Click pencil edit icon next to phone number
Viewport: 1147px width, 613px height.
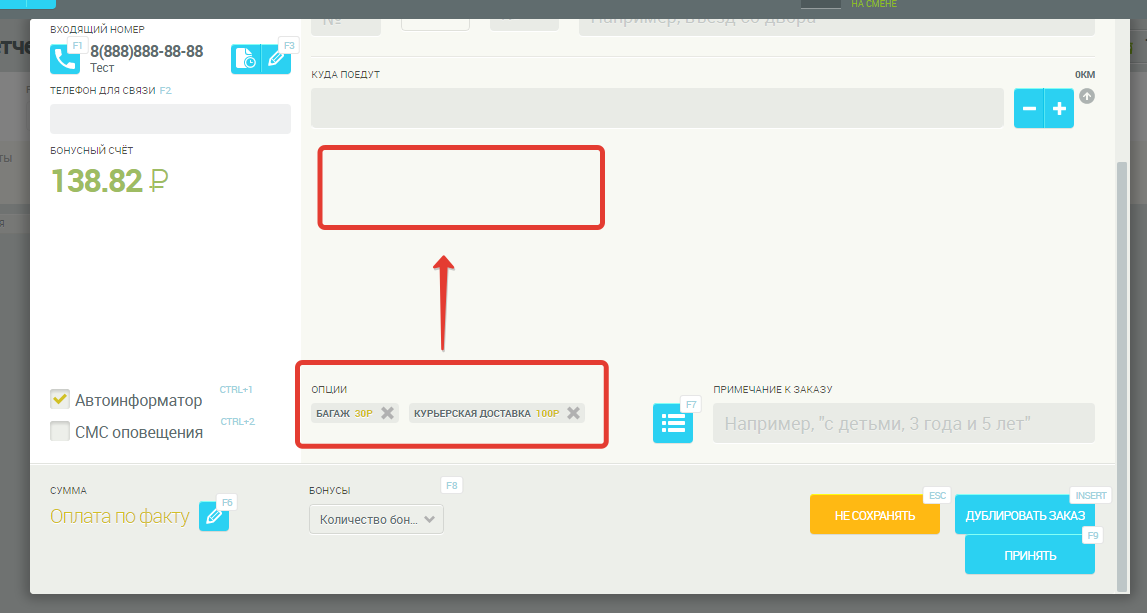click(276, 60)
